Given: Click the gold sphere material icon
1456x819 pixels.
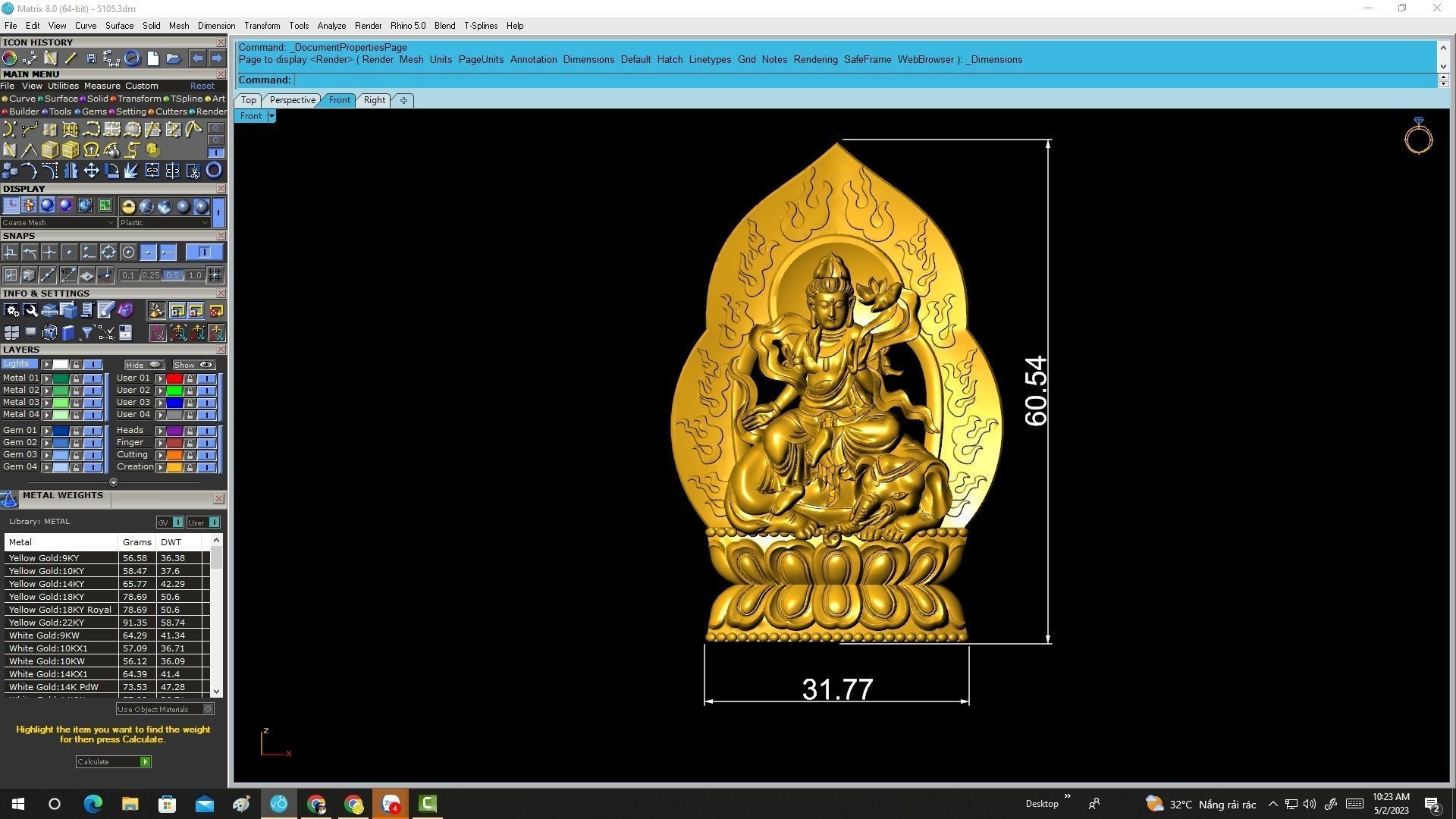Looking at the screenshot, I should (128, 206).
